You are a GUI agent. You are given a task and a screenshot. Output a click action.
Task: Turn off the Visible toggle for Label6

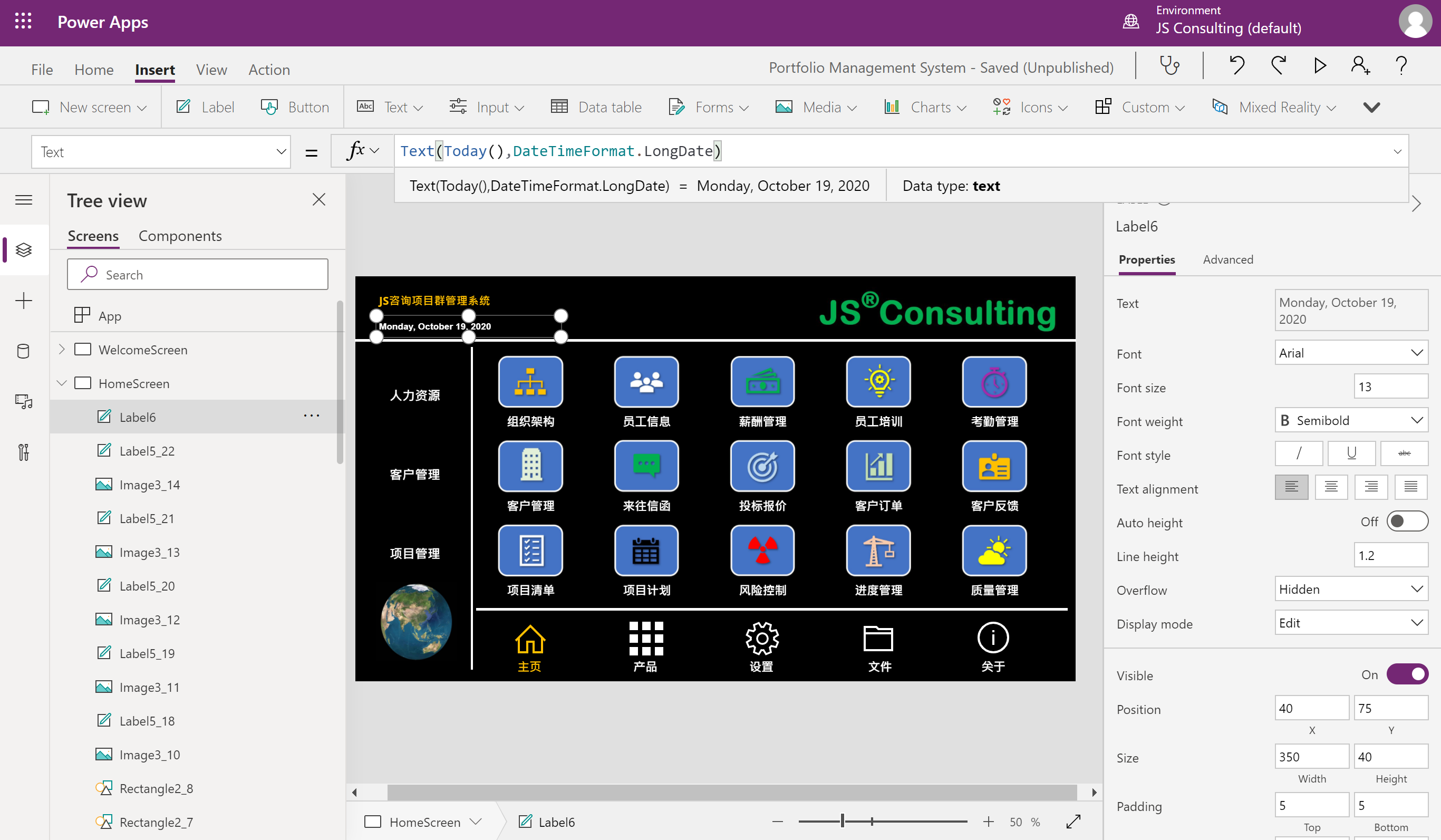click(1408, 674)
